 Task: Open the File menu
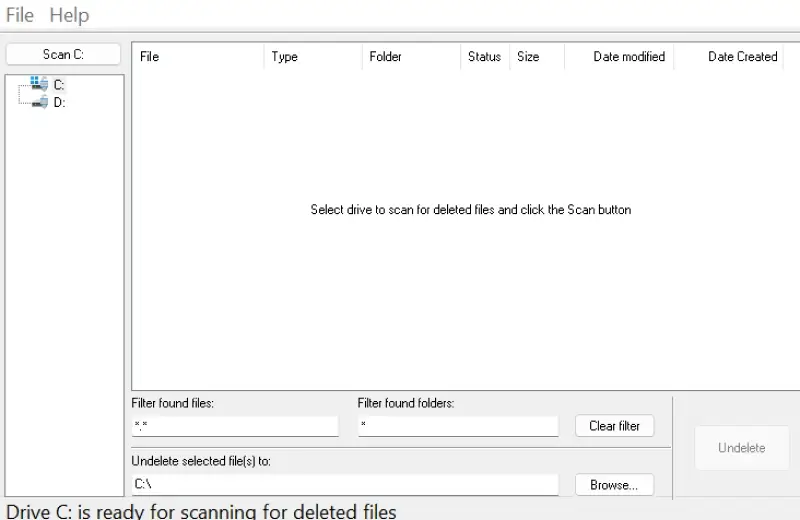tap(20, 15)
